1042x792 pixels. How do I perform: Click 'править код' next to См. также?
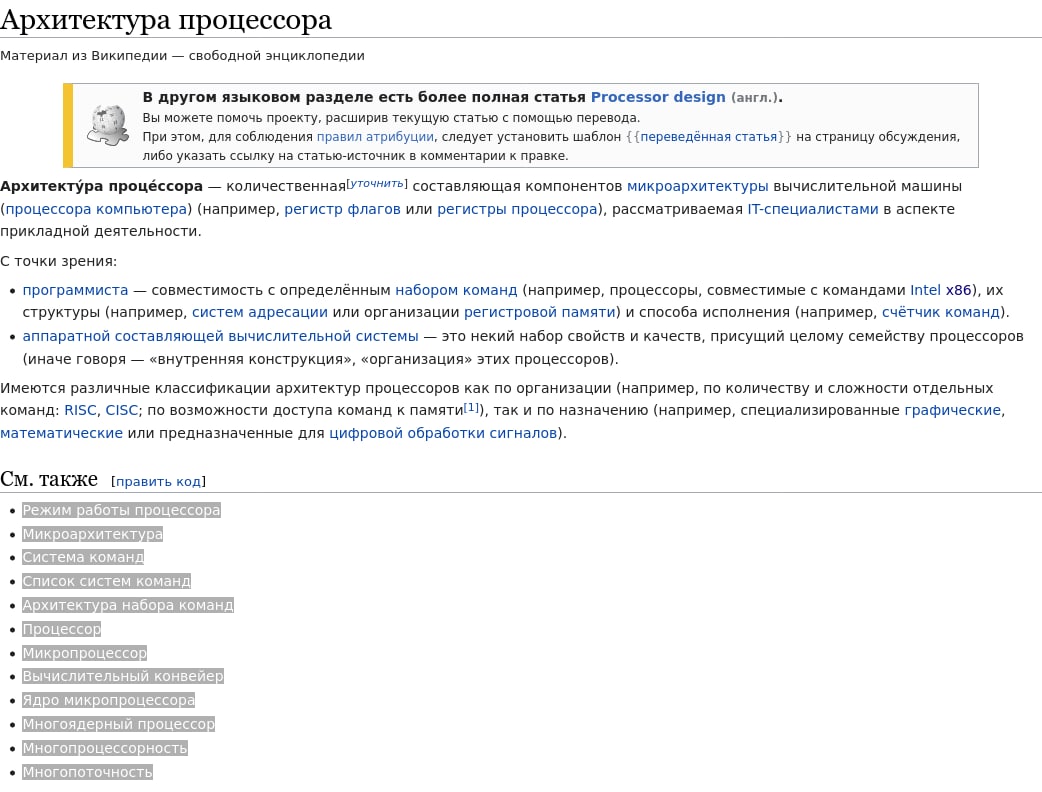click(x=158, y=482)
